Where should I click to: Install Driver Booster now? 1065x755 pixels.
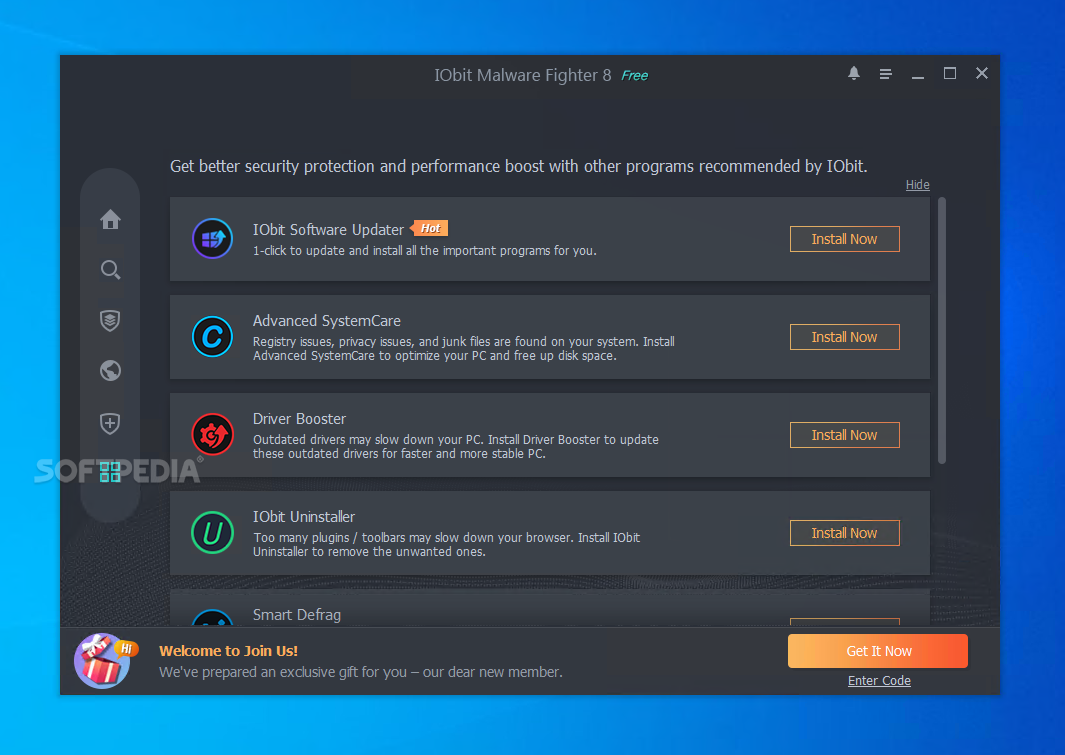coord(844,435)
